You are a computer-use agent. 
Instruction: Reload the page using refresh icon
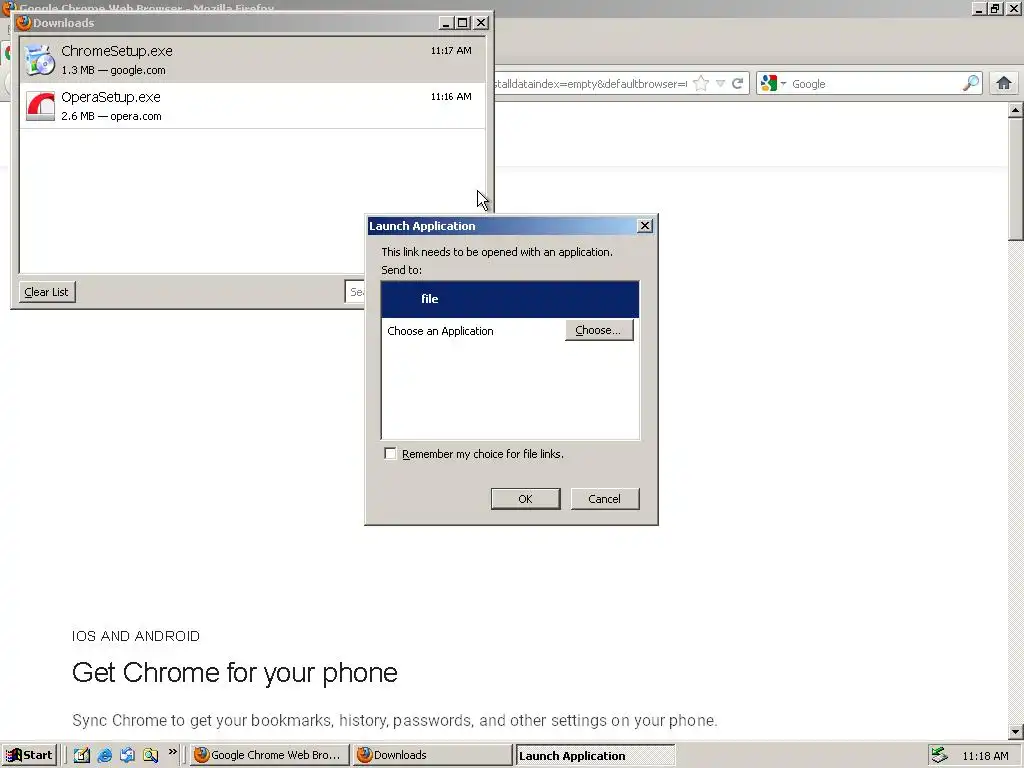pyautogui.click(x=737, y=84)
